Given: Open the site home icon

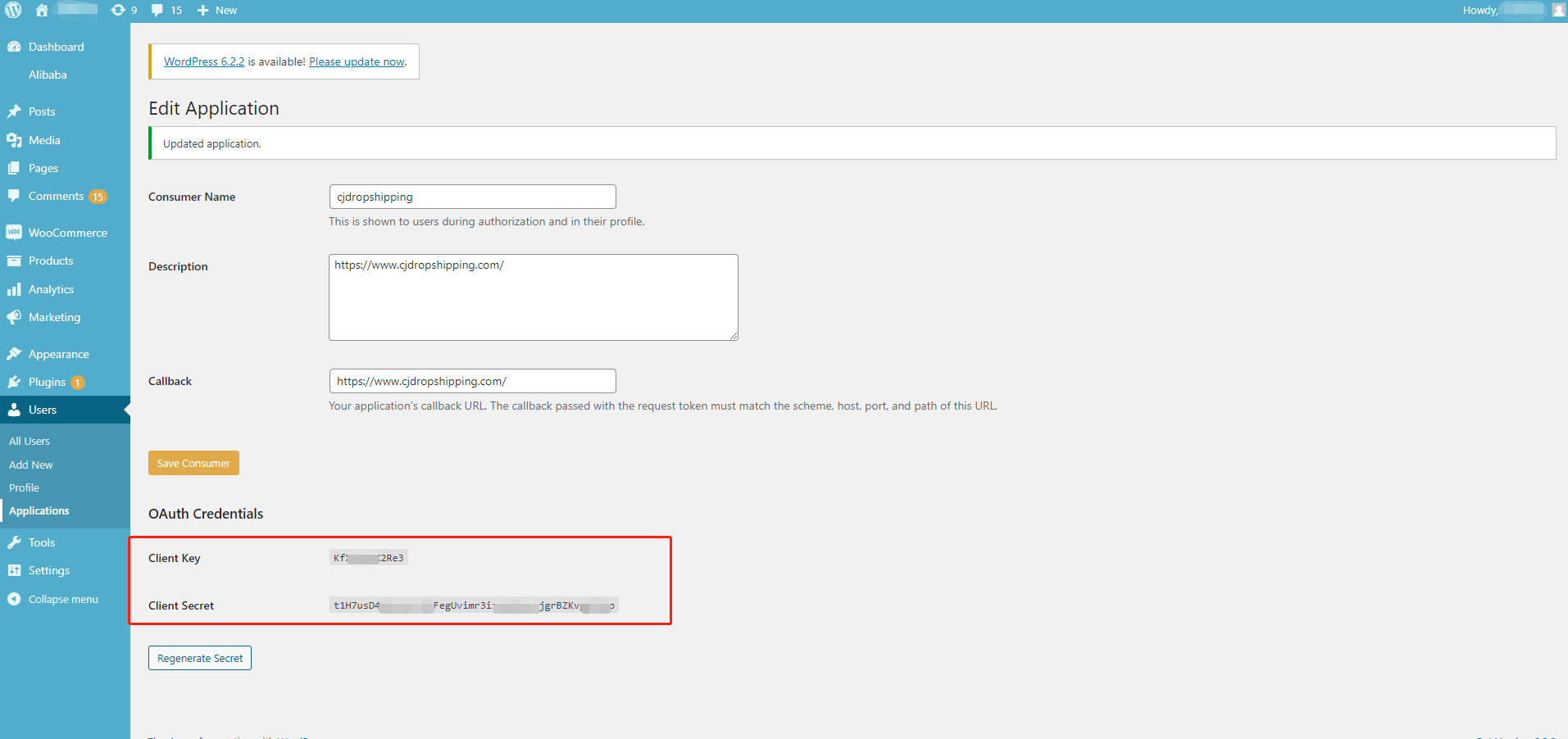Looking at the screenshot, I should [x=42, y=10].
